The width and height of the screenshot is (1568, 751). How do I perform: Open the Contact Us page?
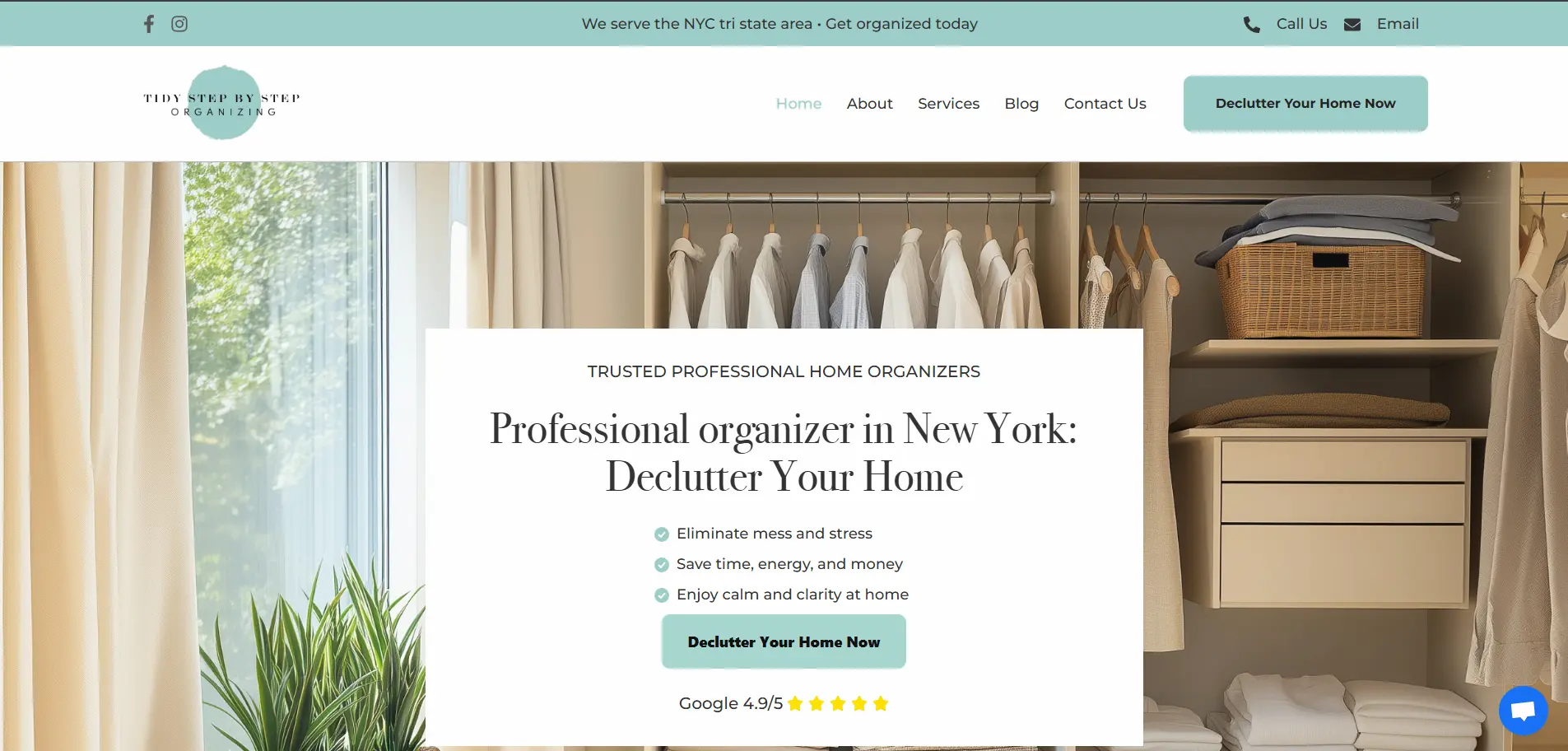pyautogui.click(x=1105, y=104)
